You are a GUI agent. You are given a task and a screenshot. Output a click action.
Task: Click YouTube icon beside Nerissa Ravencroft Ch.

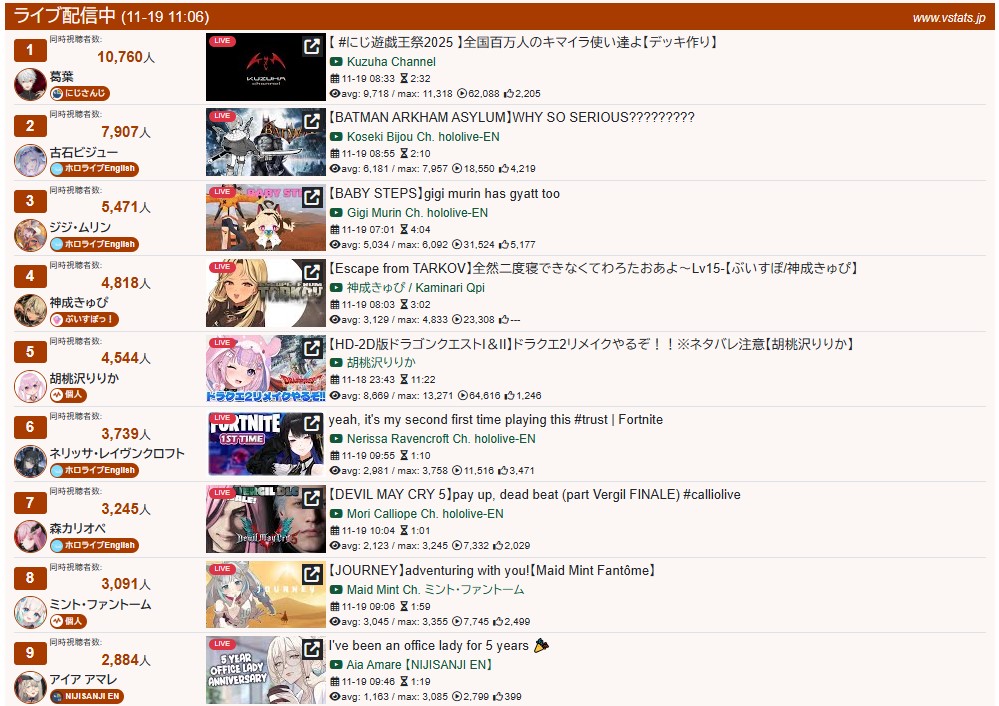click(336, 439)
